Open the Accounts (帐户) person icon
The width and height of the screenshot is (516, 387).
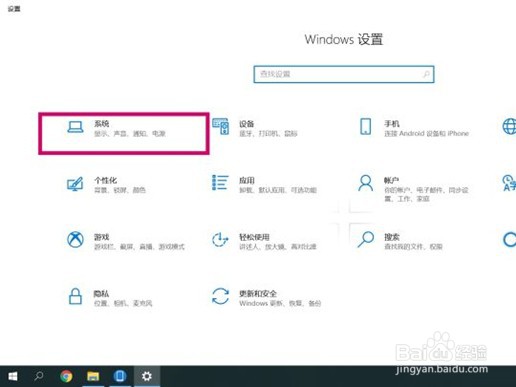366,183
